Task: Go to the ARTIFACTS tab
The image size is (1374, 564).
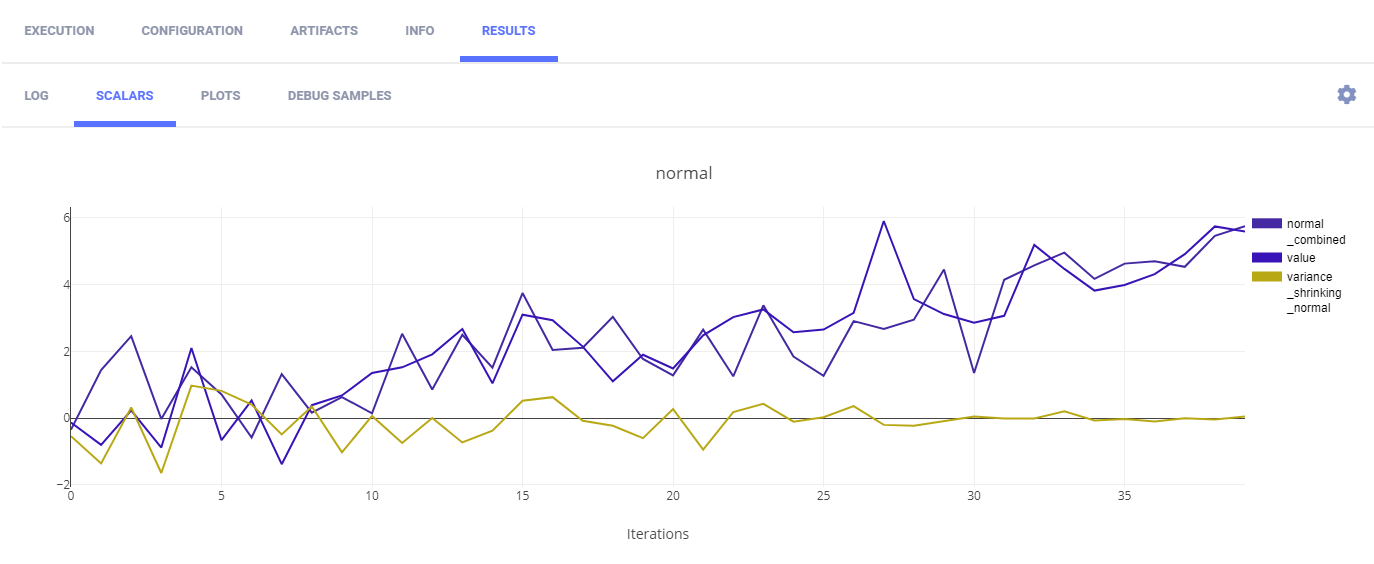Action: coord(324,31)
